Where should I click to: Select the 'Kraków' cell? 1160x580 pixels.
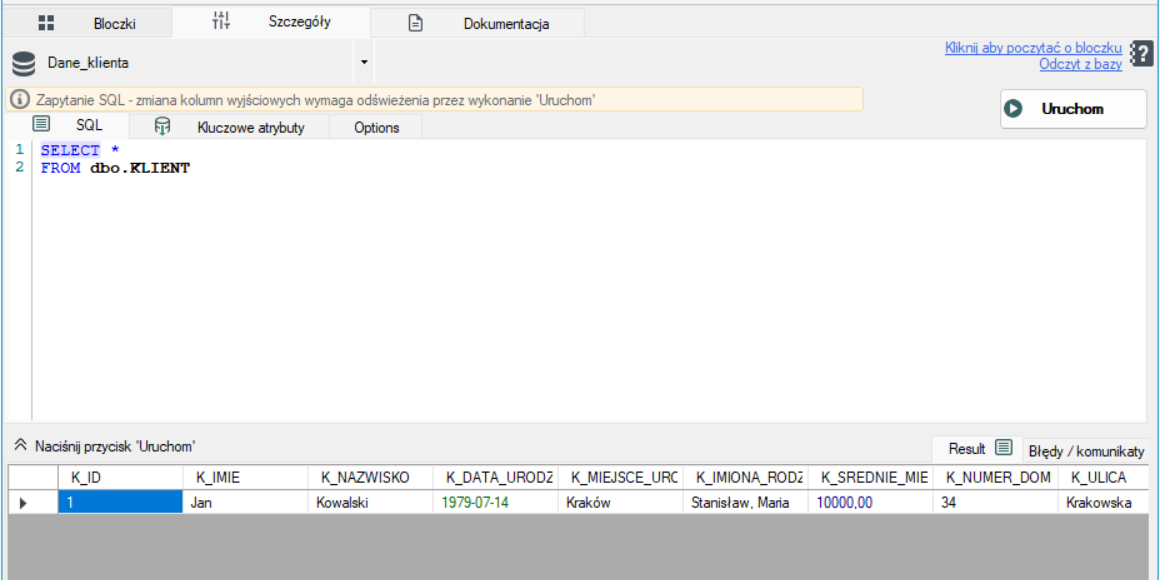[621, 502]
